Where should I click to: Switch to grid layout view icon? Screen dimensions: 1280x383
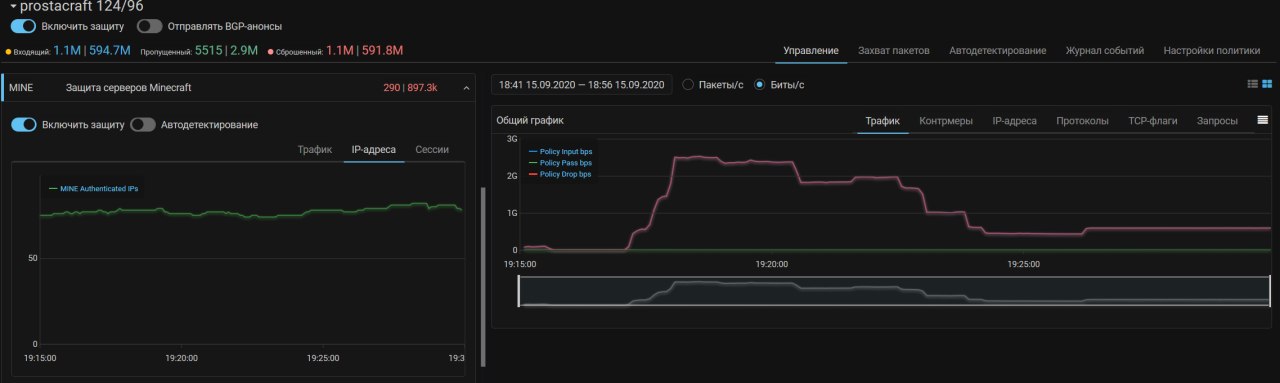1267,85
